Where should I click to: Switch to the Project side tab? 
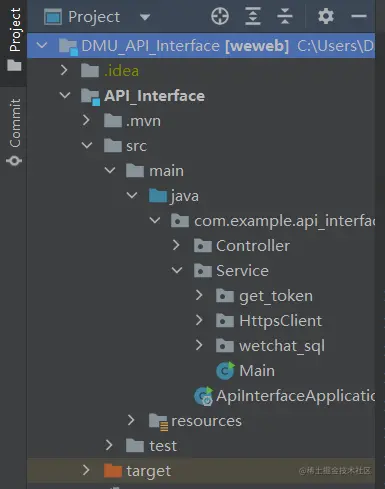coord(14,40)
